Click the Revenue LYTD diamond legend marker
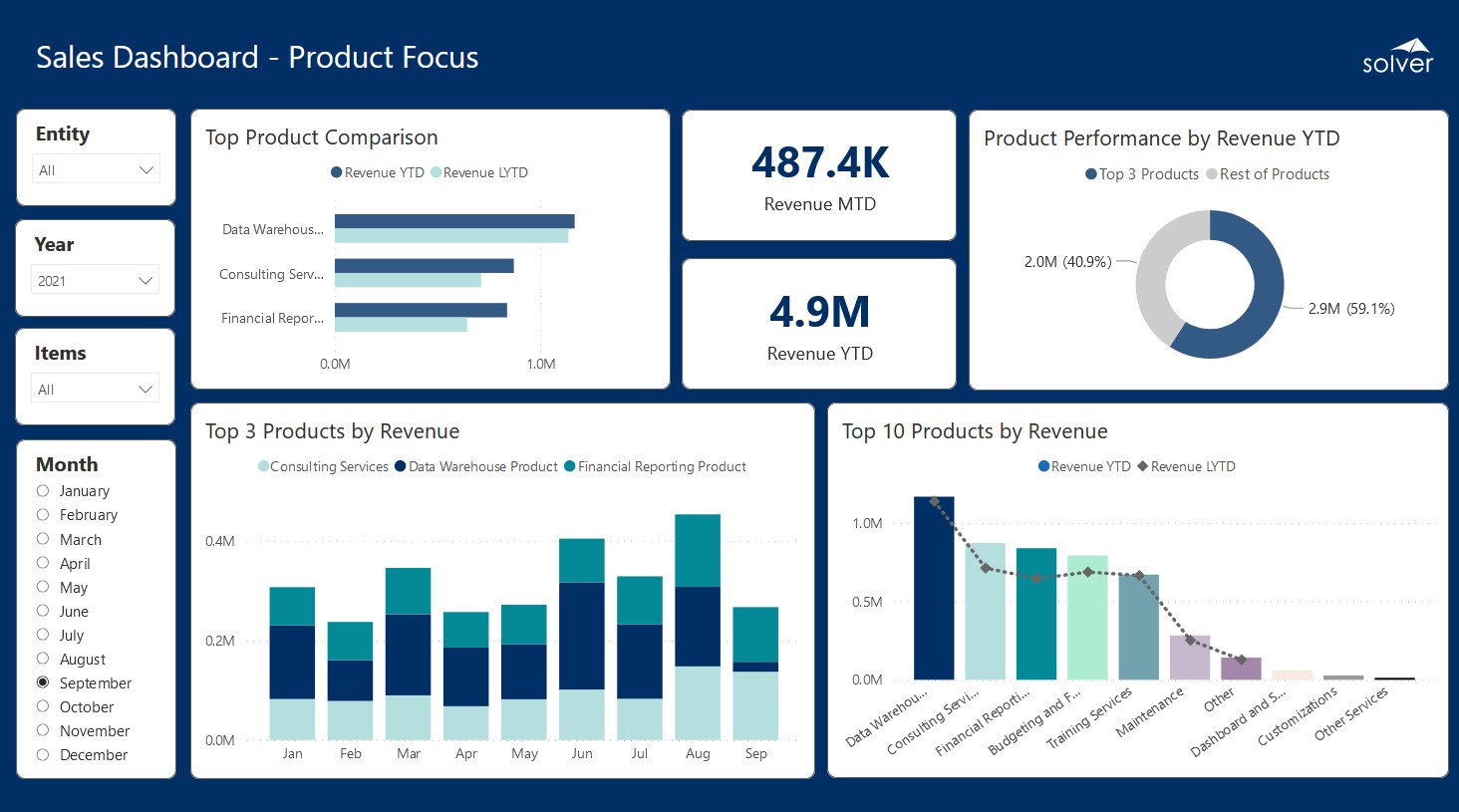 1142,466
